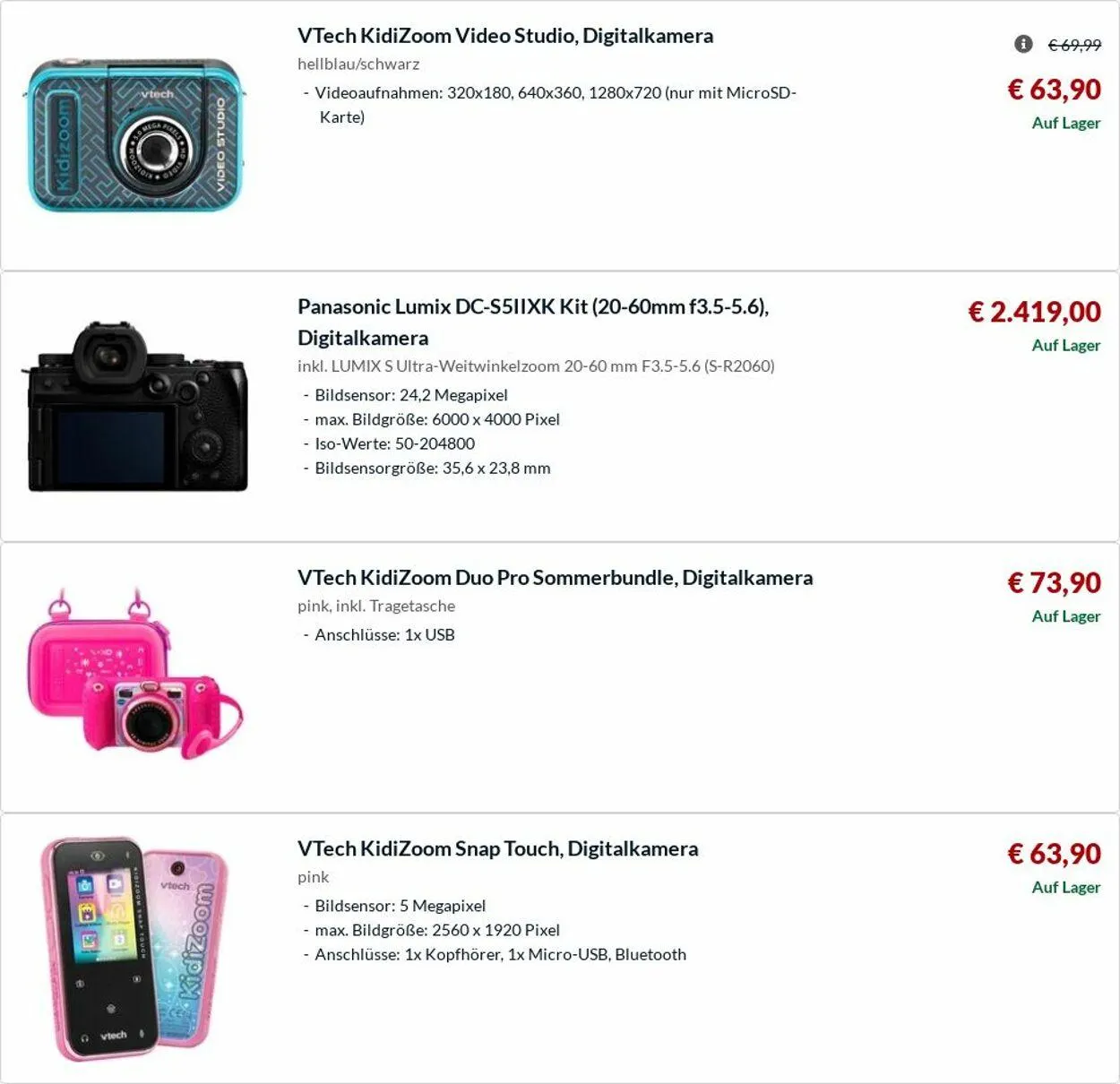The height and width of the screenshot is (1084, 1120).
Task: Open VTech KidiZoom Video Studio product title
Action: [x=505, y=36]
